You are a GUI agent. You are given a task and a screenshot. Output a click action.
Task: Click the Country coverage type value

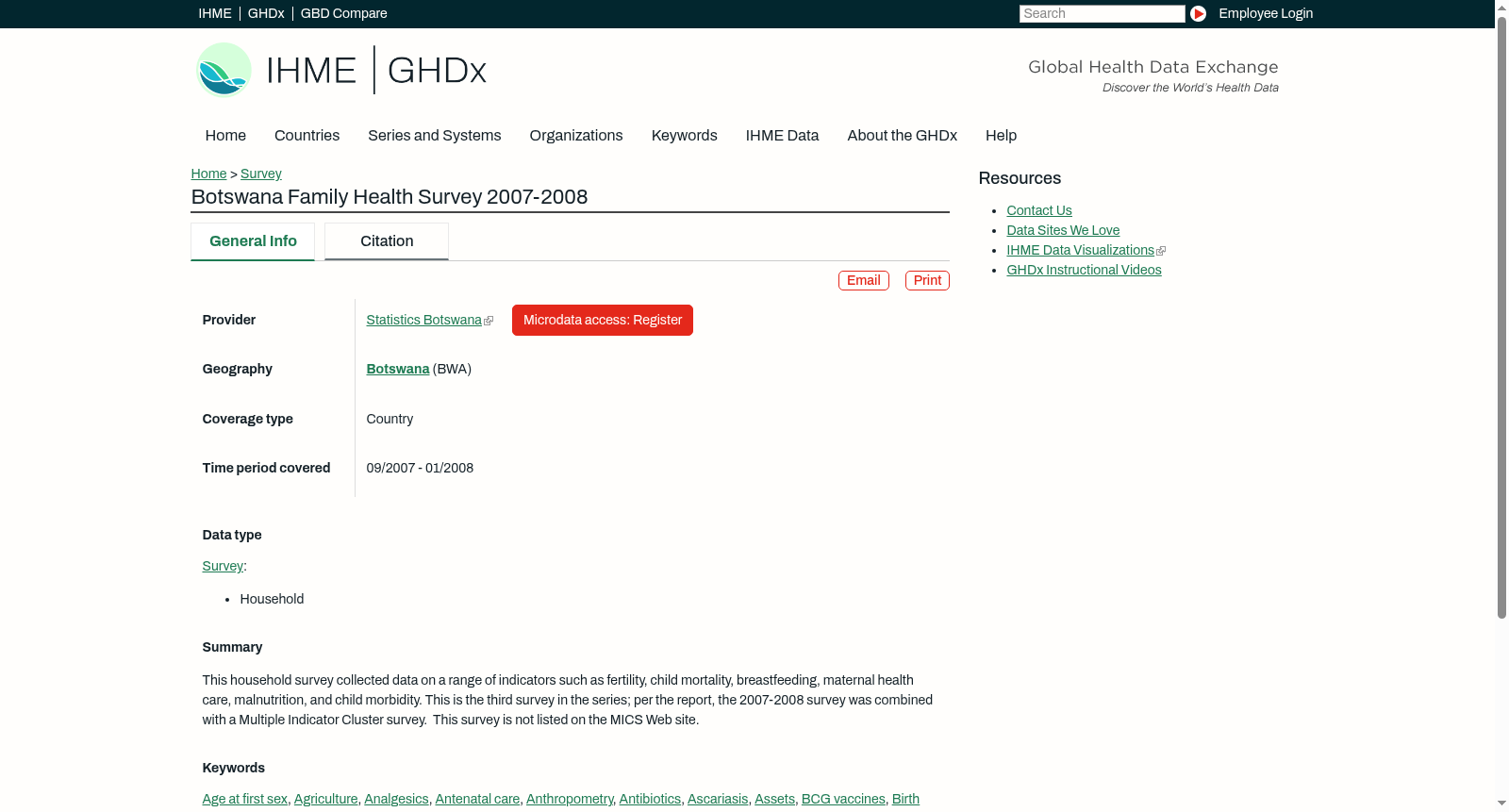(390, 419)
